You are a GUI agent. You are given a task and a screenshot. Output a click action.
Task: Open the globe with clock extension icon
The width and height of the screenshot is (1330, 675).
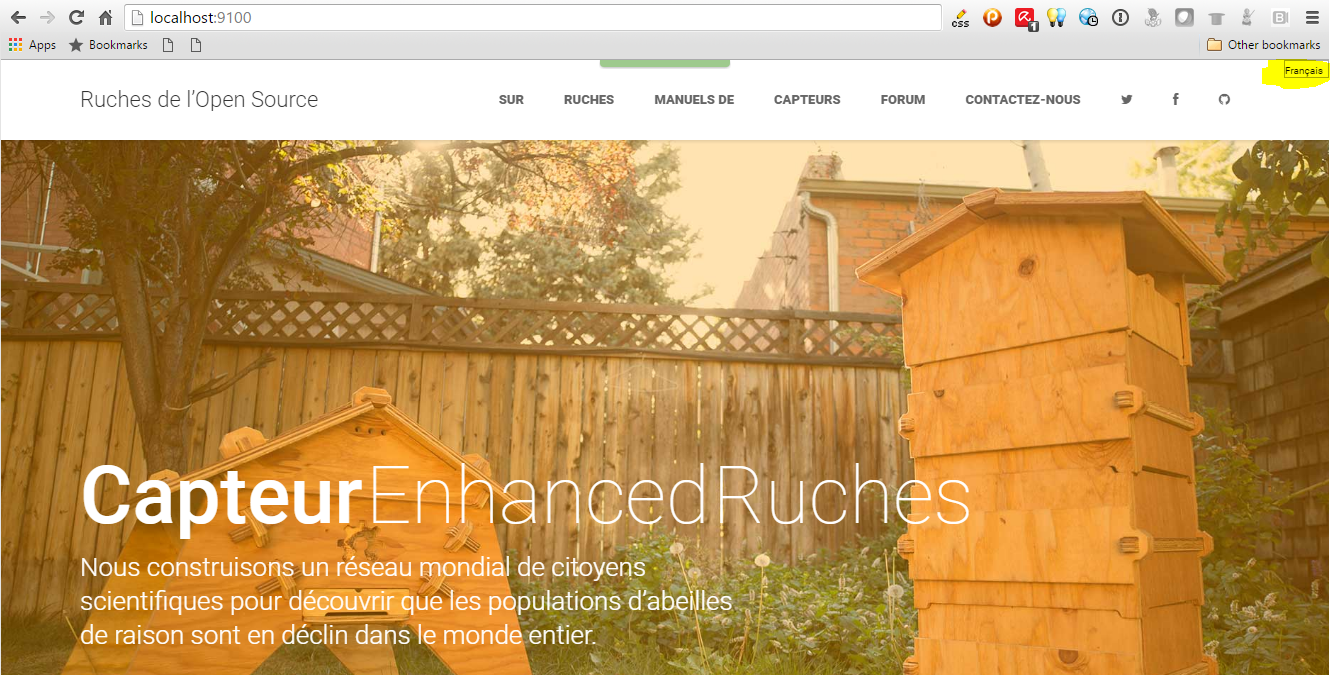[x=1088, y=18]
